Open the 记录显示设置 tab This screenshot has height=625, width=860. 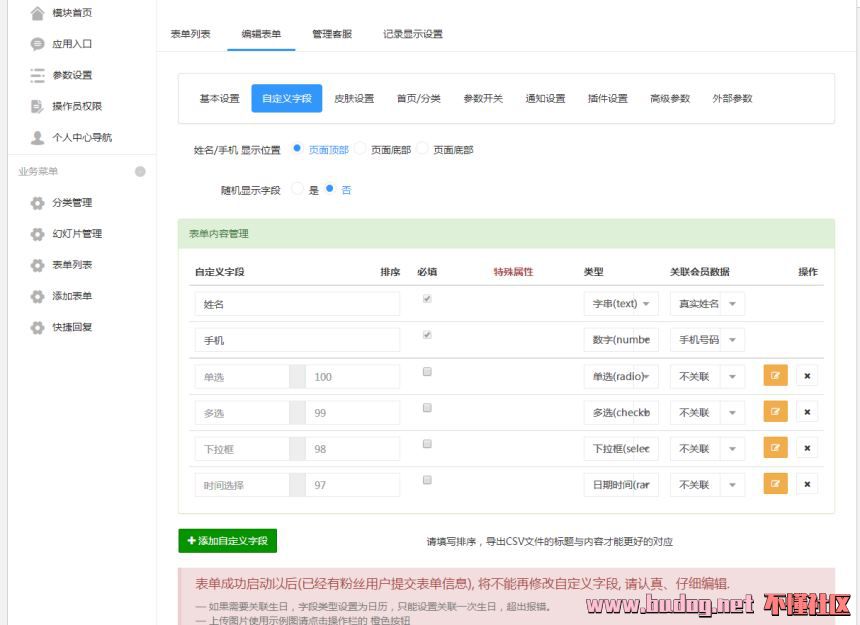(412, 34)
